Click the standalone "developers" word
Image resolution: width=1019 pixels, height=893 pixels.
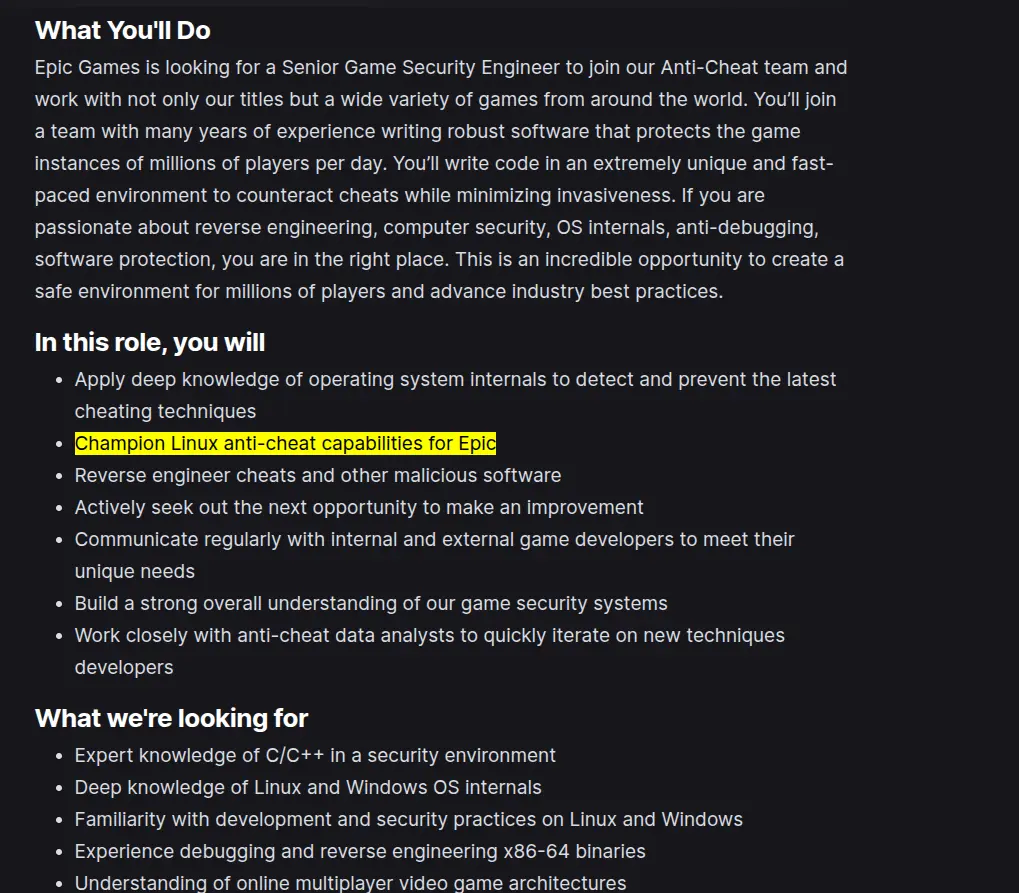tap(123, 667)
